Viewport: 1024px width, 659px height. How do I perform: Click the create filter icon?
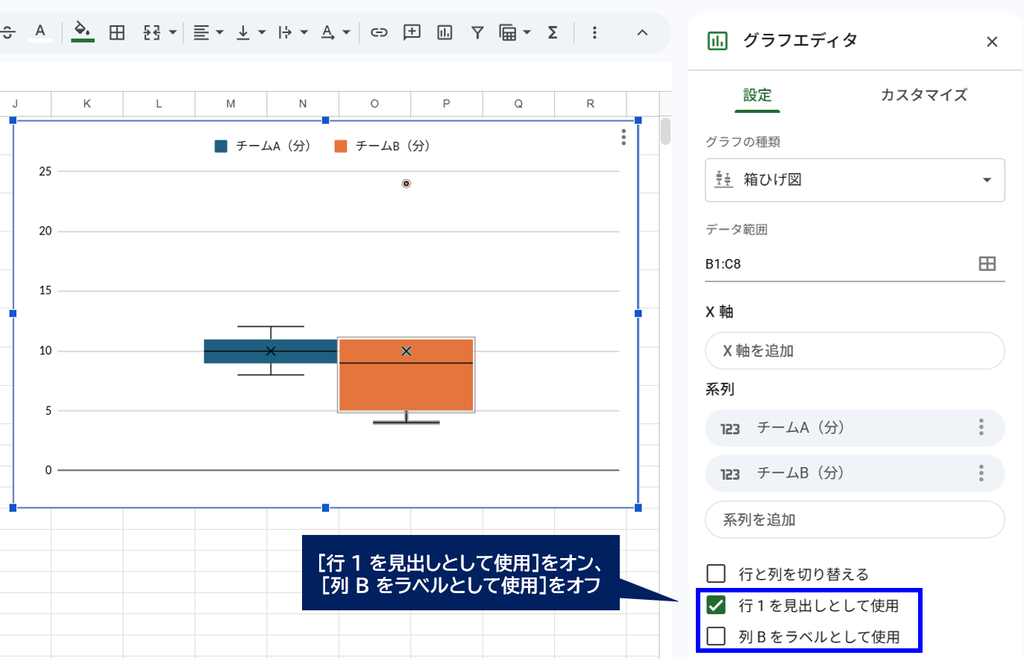[x=477, y=32]
